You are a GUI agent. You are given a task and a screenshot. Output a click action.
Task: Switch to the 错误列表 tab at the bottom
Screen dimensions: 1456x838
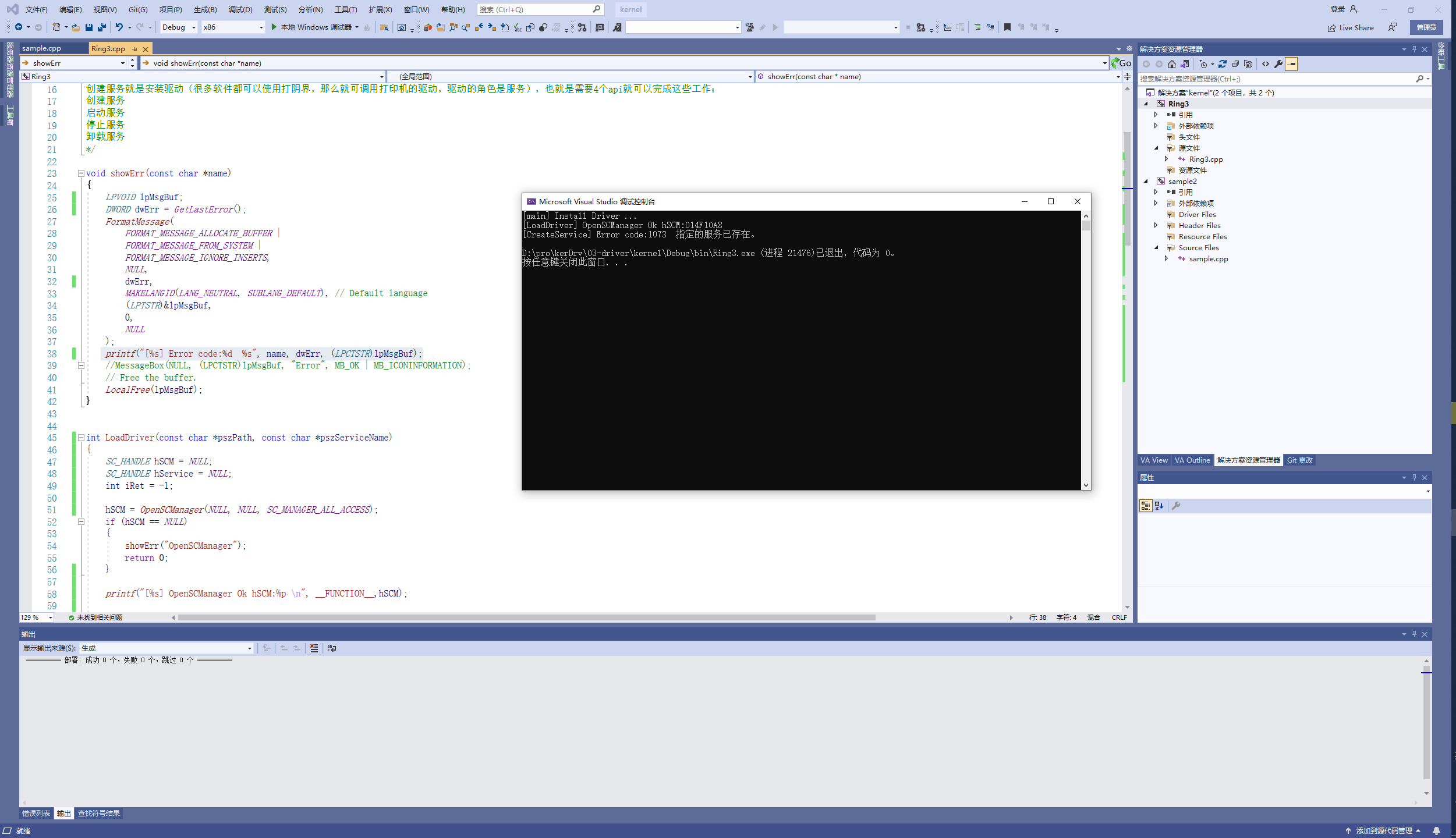click(x=36, y=813)
